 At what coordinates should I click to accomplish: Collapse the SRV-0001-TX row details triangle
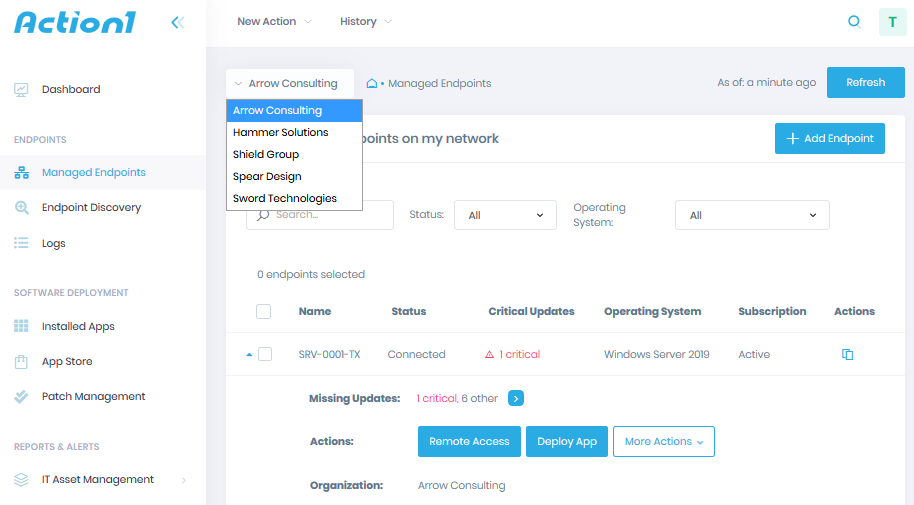click(249, 355)
